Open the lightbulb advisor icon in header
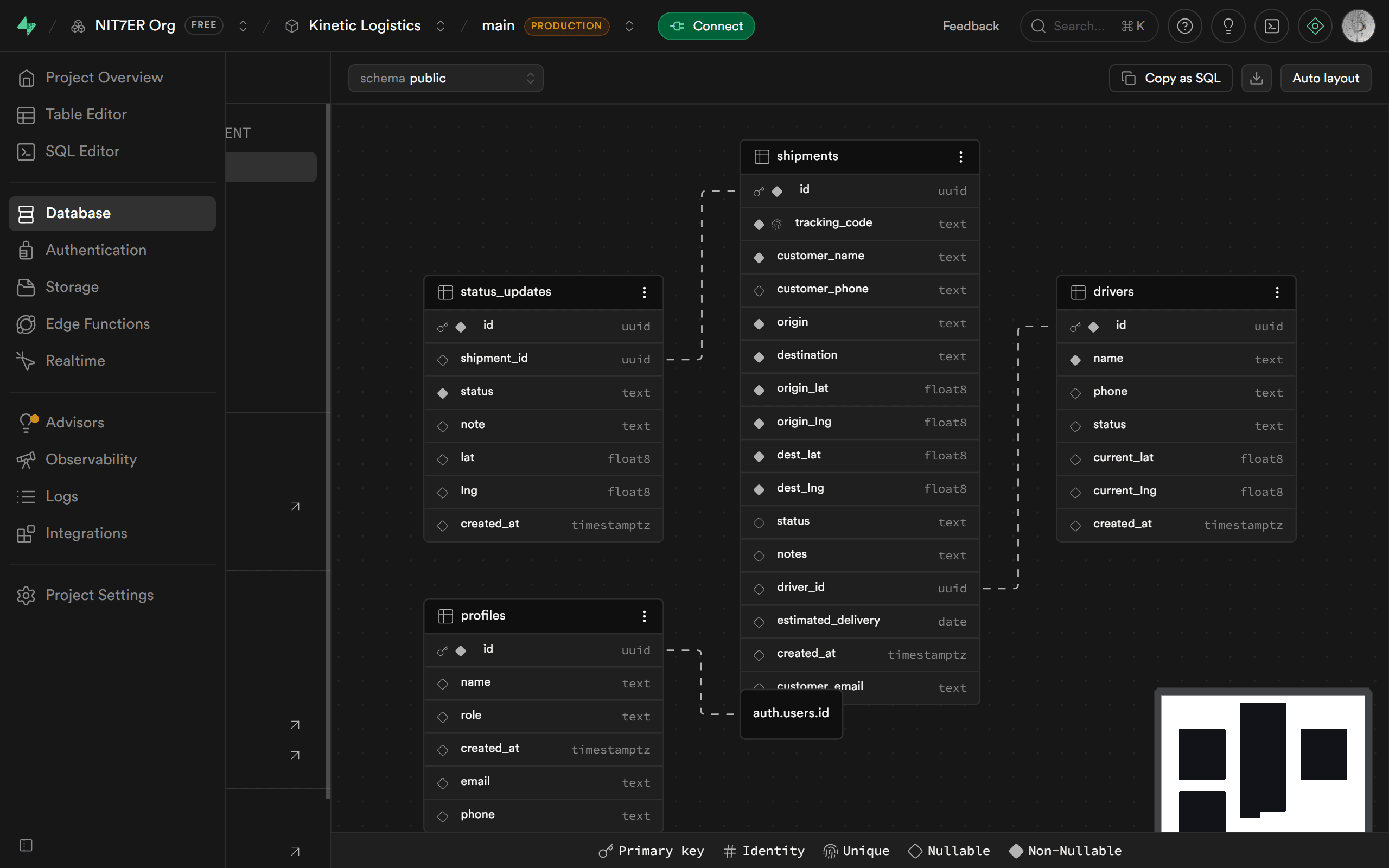Image resolution: width=1389 pixels, height=868 pixels. (x=1228, y=26)
